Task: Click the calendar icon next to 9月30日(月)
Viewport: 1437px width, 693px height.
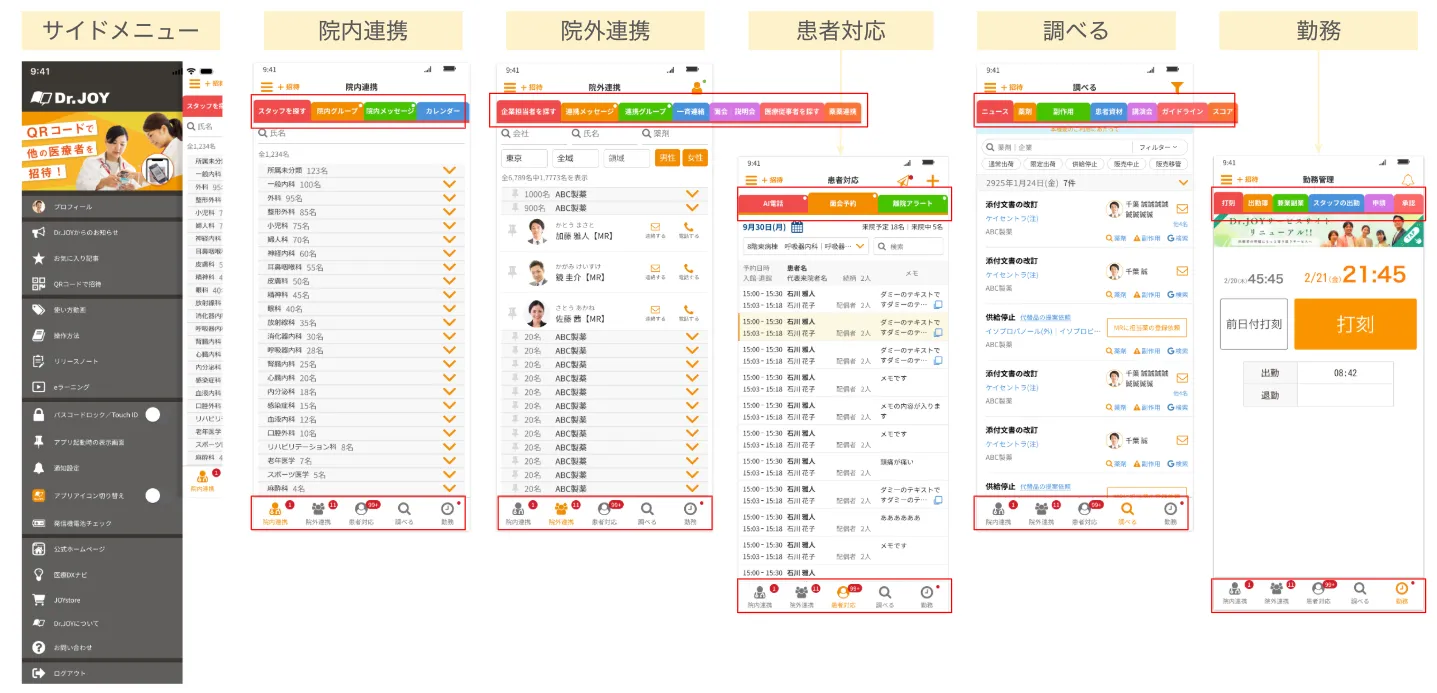Action: click(797, 227)
